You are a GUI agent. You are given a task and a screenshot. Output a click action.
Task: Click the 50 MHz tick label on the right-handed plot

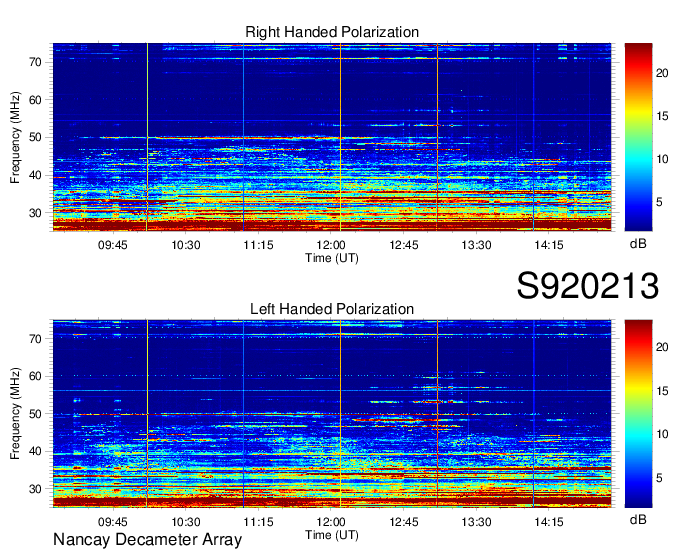click(36, 138)
